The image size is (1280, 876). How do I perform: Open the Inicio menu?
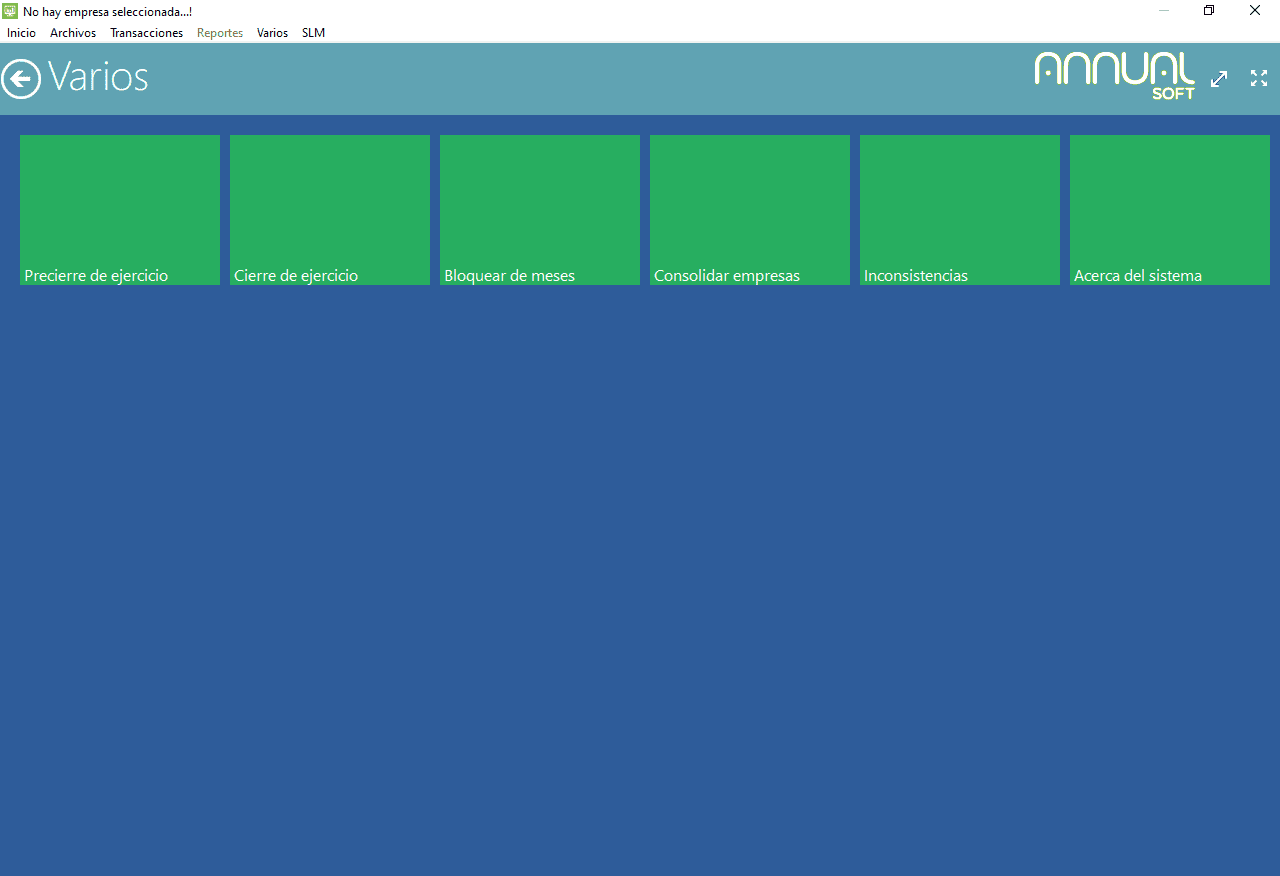coord(21,33)
